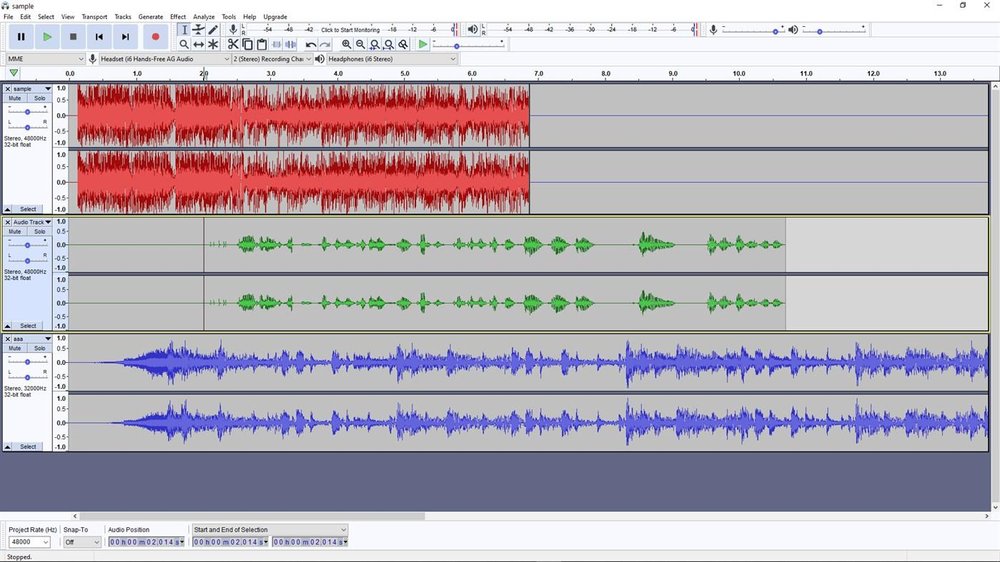Select the Zoom magnifier tool
Image resolution: width=1000 pixels, height=562 pixels.
click(x=184, y=44)
